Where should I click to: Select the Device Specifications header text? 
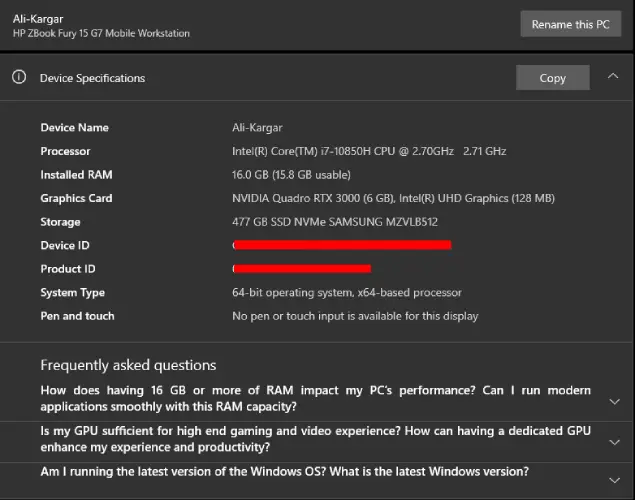click(92, 78)
